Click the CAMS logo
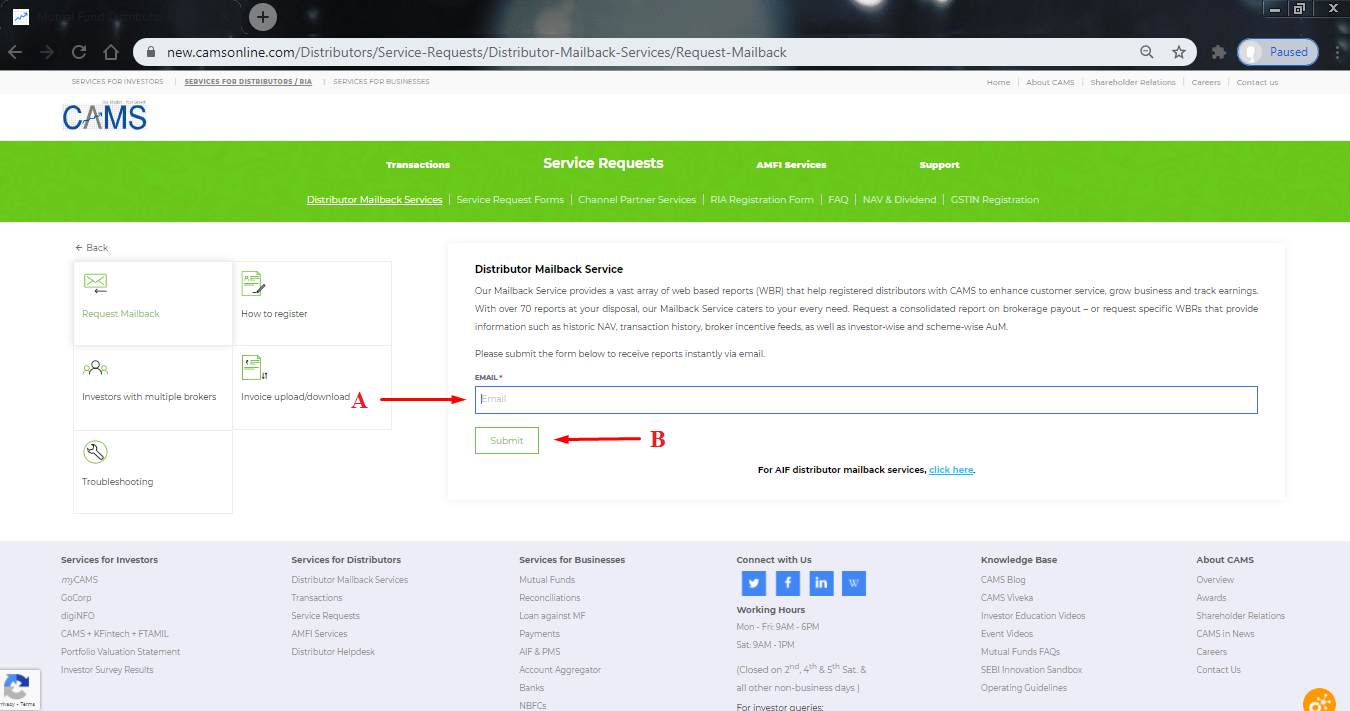 (x=104, y=117)
